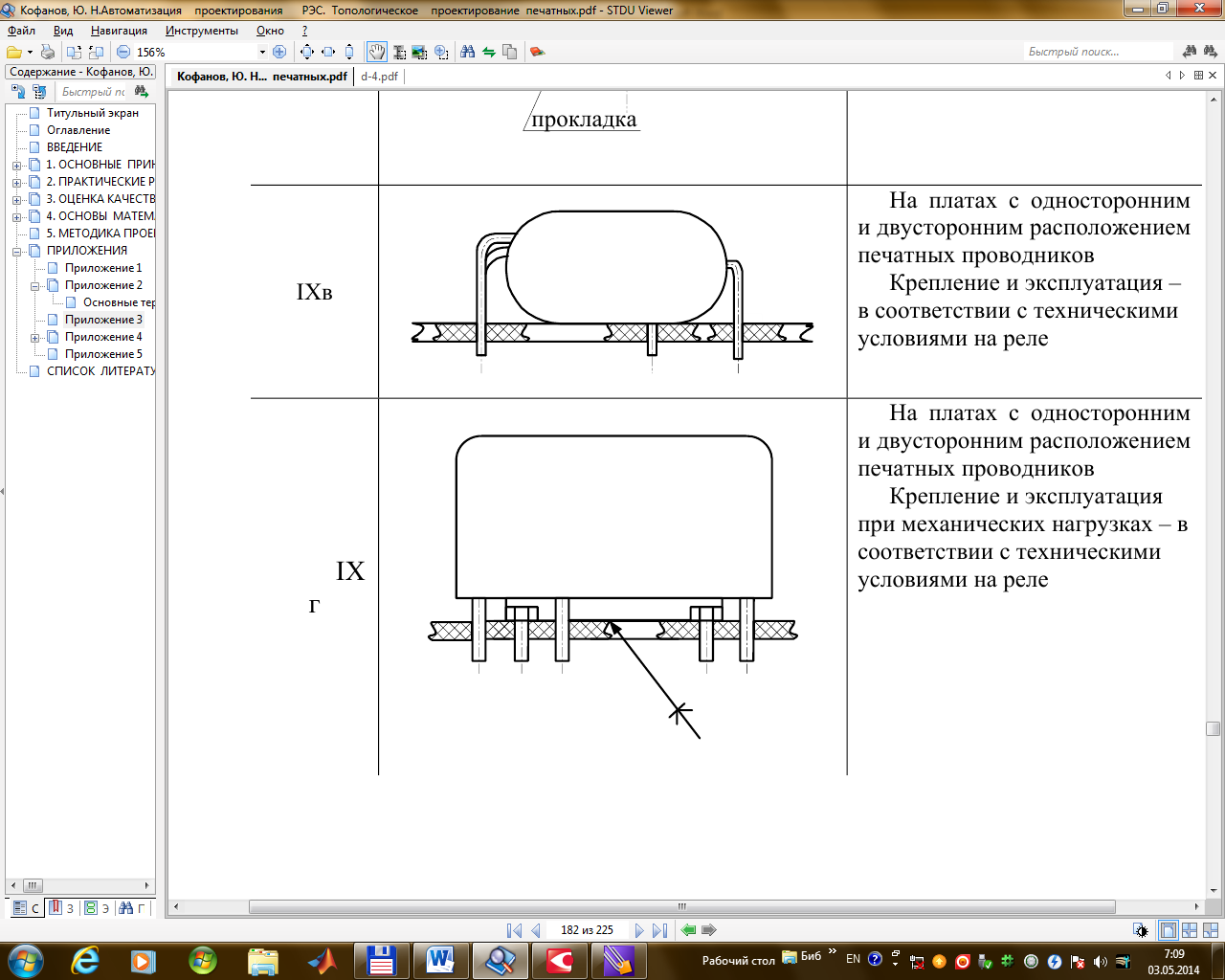Open the ? help menu
1225x980 pixels.
pos(304,31)
